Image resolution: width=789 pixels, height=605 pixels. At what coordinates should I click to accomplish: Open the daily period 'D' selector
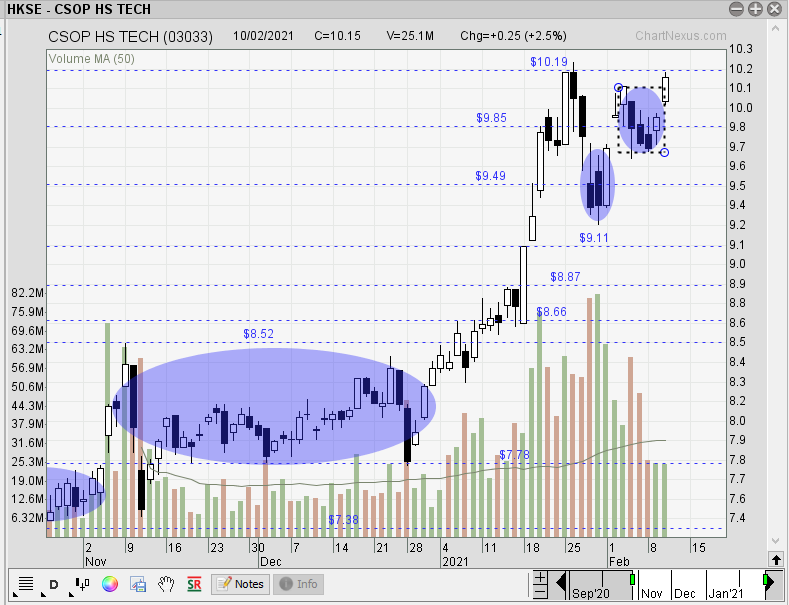[x=52, y=584]
